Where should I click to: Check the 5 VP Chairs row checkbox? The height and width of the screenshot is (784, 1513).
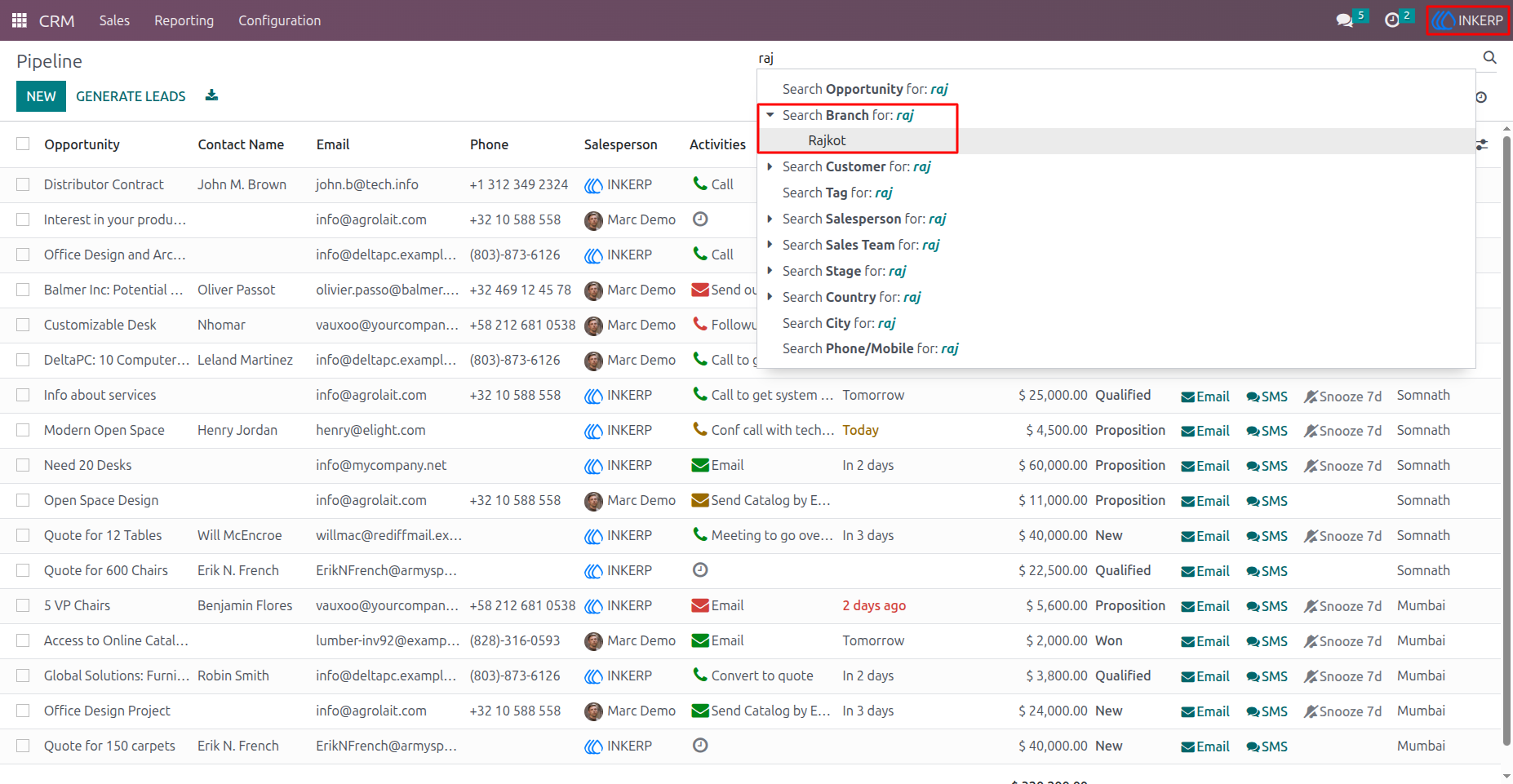[x=23, y=605]
